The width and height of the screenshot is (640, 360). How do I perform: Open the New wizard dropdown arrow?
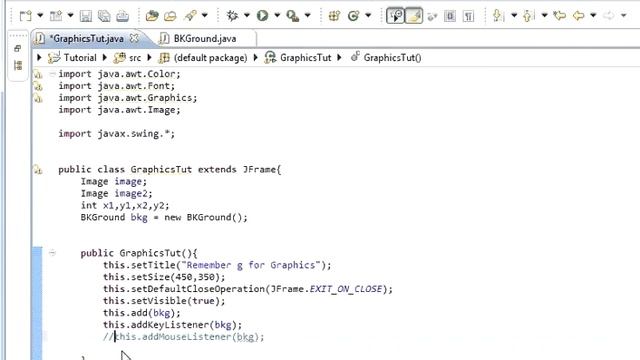click(40, 16)
